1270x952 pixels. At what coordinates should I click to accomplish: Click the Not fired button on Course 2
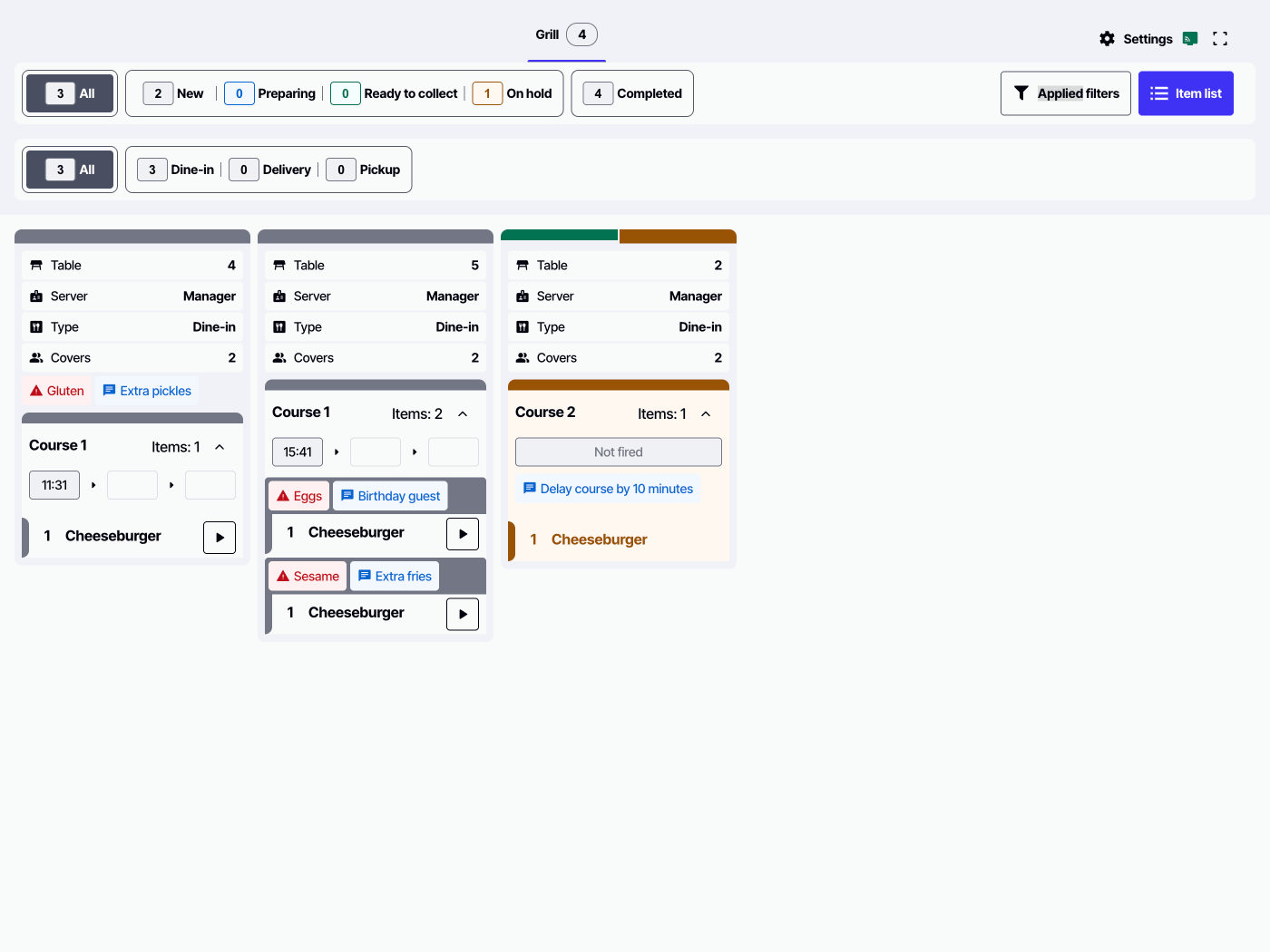click(x=618, y=452)
